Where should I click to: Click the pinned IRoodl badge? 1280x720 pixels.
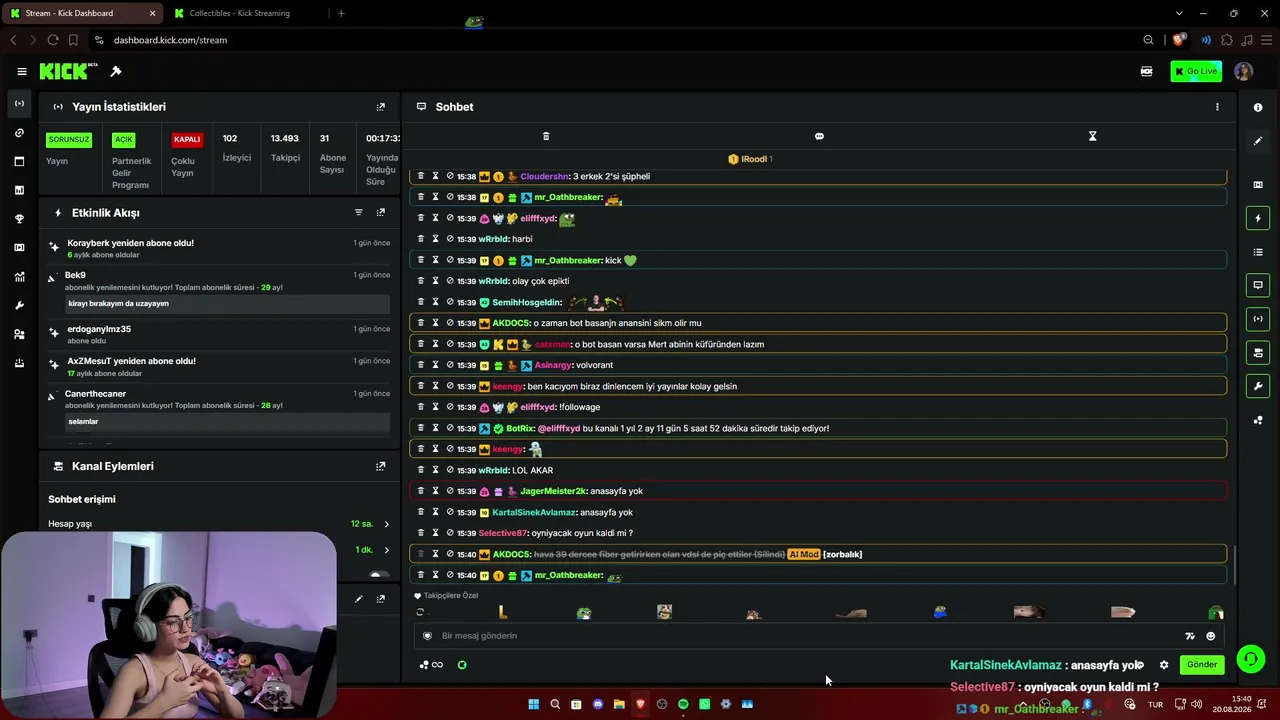point(750,159)
